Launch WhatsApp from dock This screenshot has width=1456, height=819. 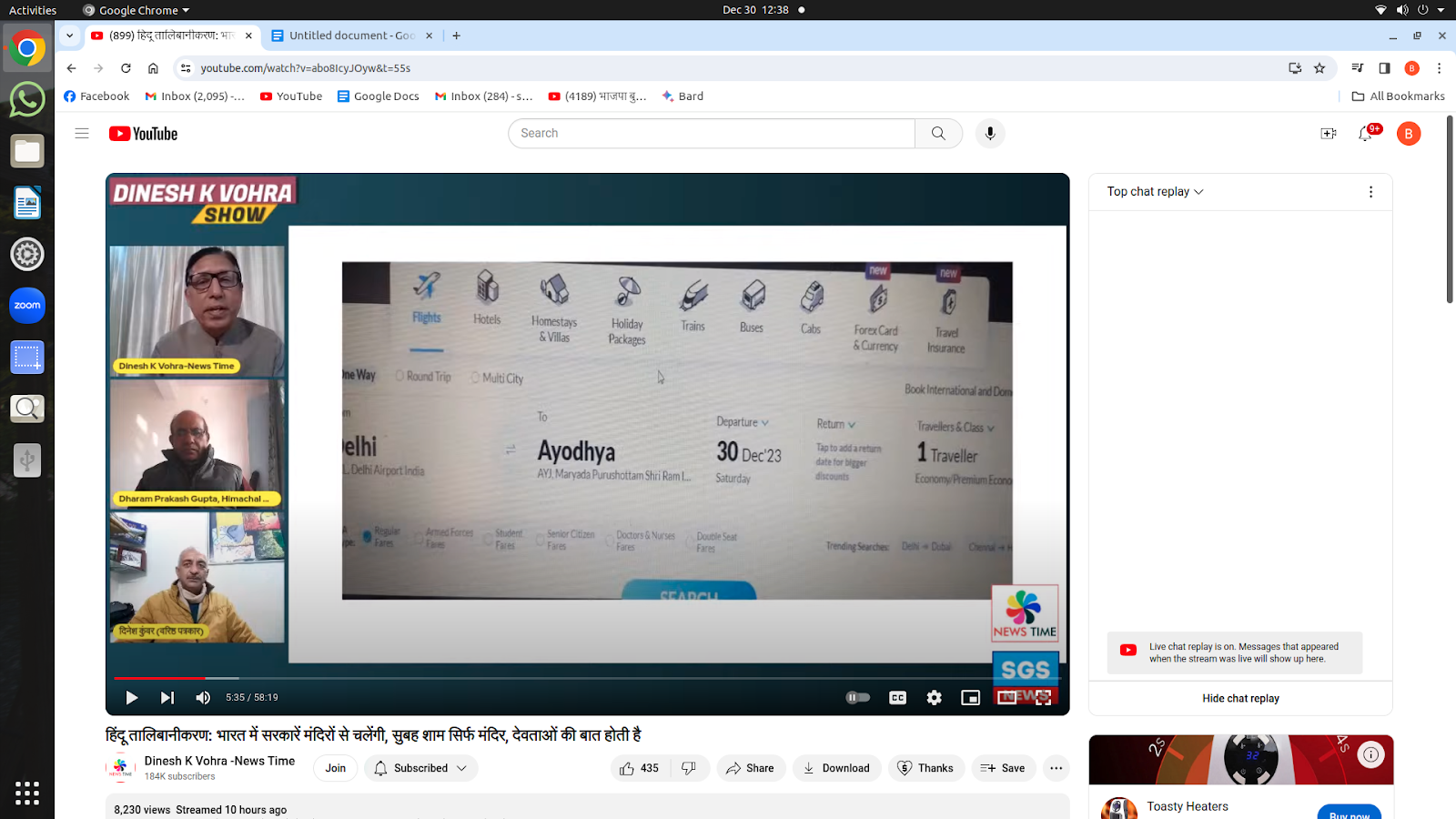click(x=27, y=100)
